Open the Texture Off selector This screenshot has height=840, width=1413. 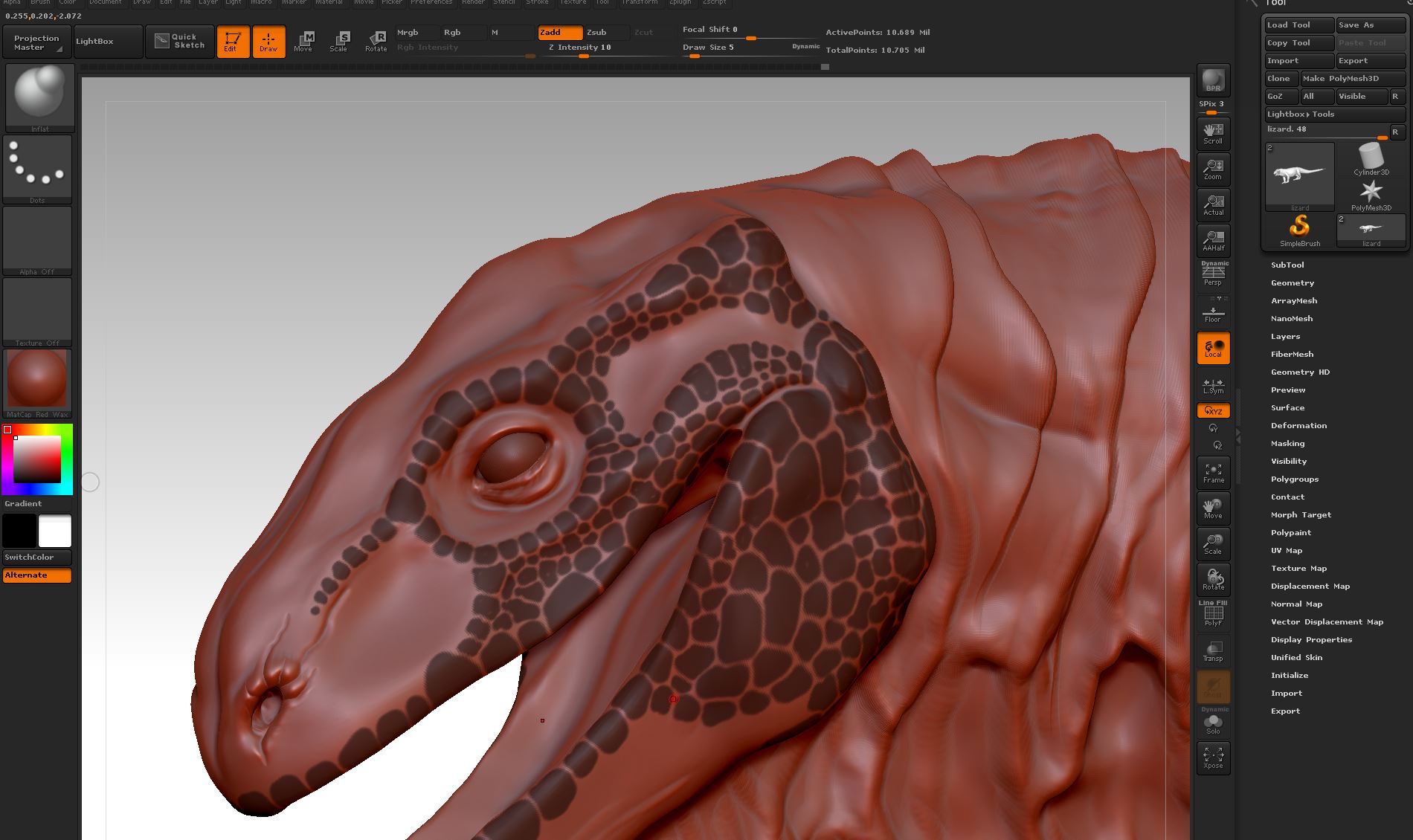pos(37,312)
